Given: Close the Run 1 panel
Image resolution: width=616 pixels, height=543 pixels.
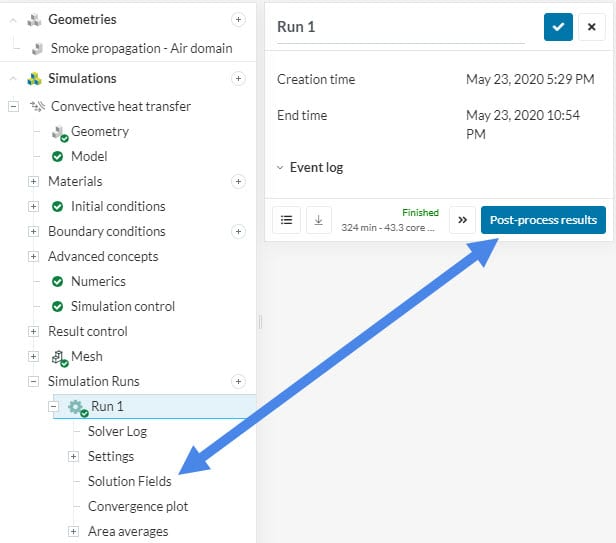Looking at the screenshot, I should click(591, 27).
